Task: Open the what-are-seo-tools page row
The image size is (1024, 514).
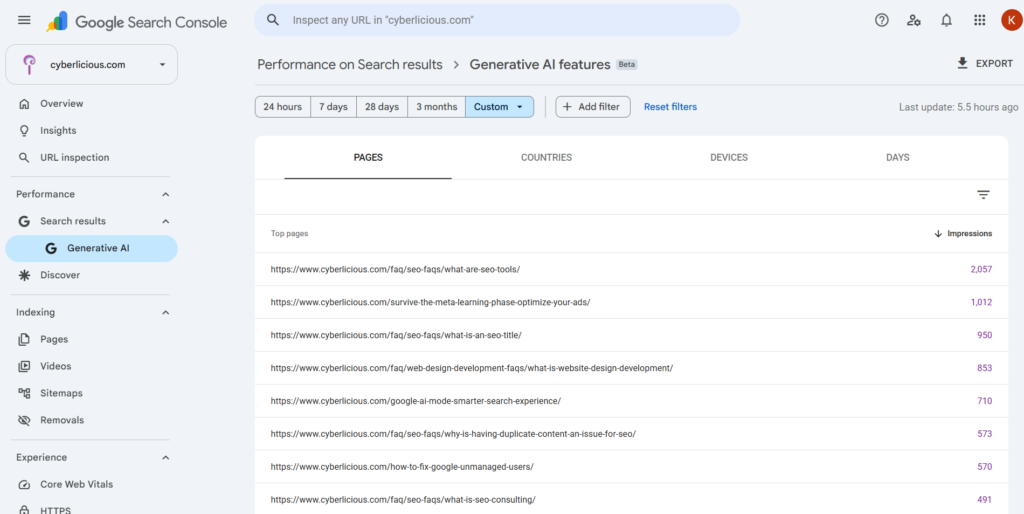Action: tap(631, 269)
